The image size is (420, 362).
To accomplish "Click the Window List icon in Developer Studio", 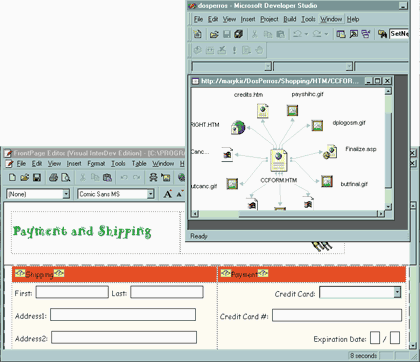I will tap(366, 34).
